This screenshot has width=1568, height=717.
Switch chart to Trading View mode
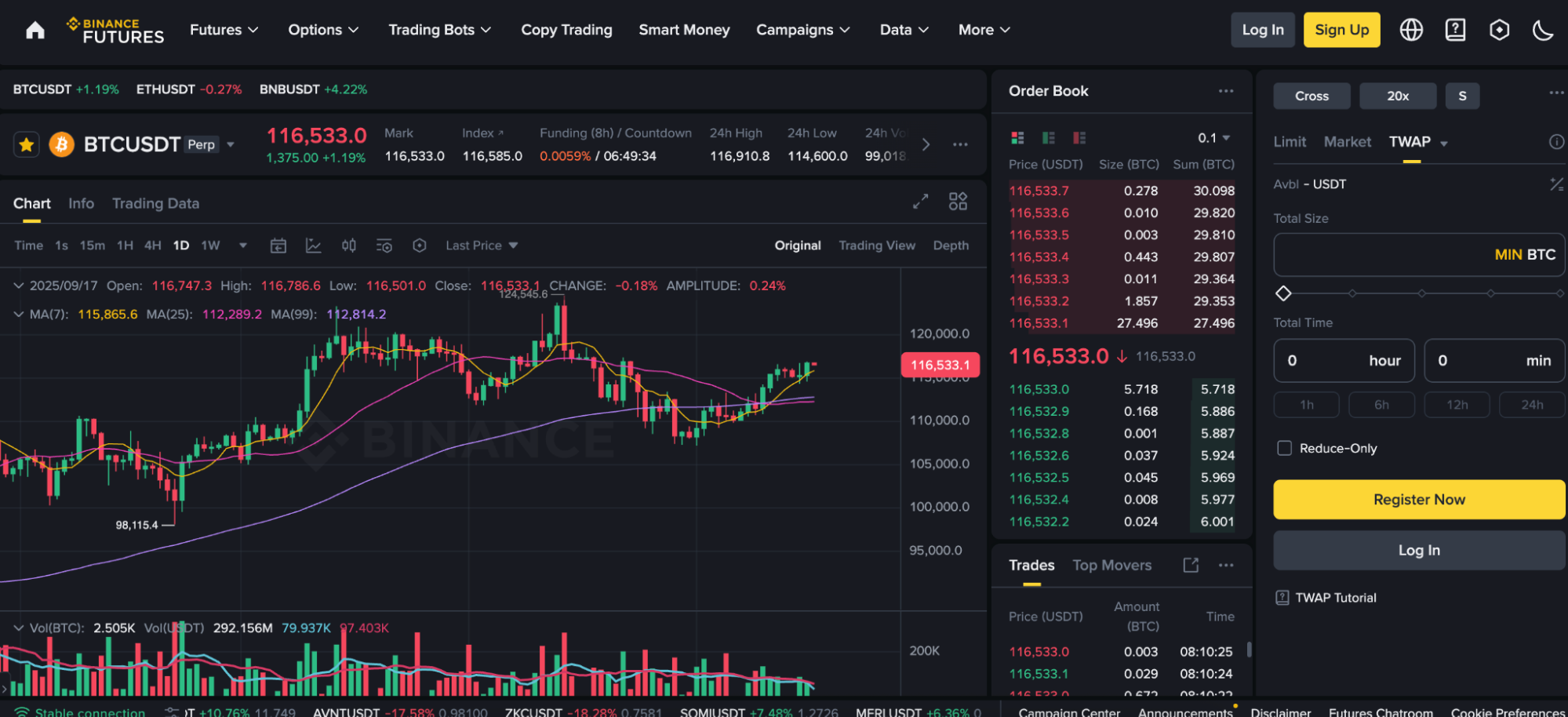(x=877, y=246)
